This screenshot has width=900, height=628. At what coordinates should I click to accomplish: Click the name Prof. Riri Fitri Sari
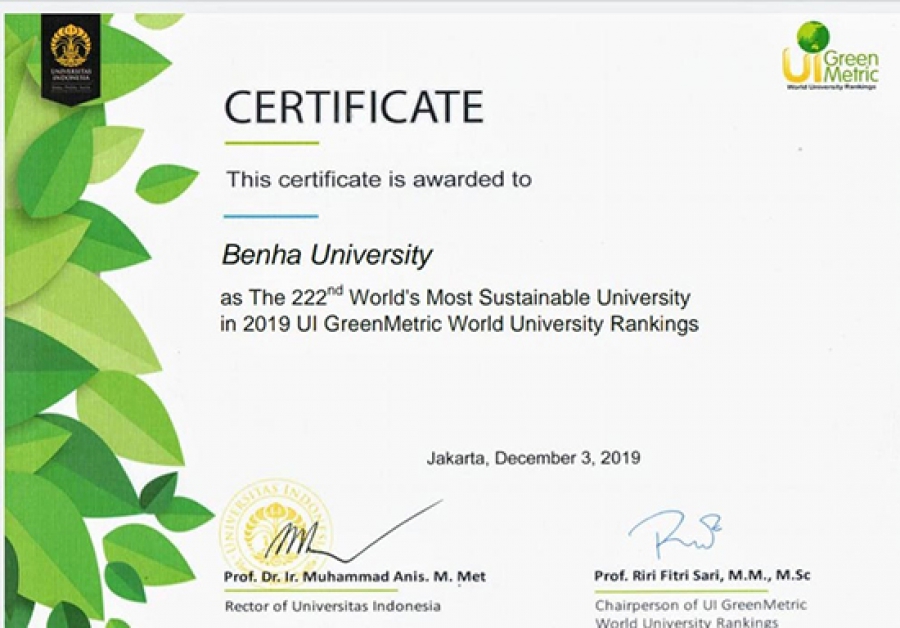(x=689, y=577)
